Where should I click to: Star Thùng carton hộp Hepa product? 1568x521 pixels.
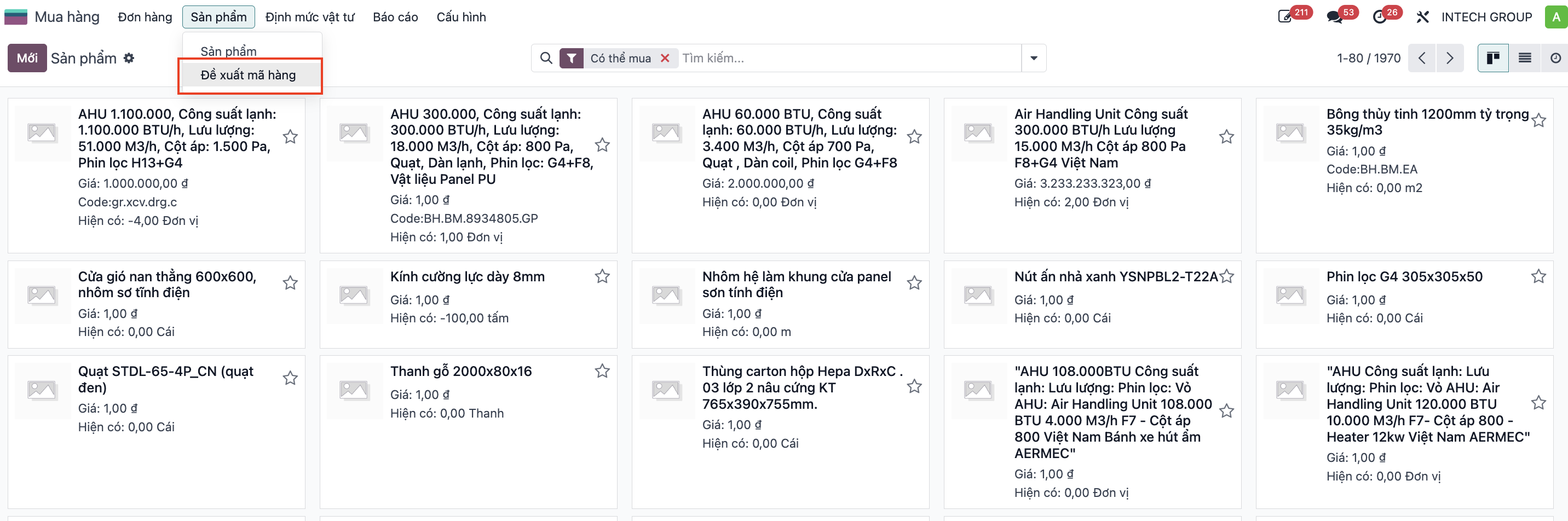pyautogui.click(x=914, y=386)
